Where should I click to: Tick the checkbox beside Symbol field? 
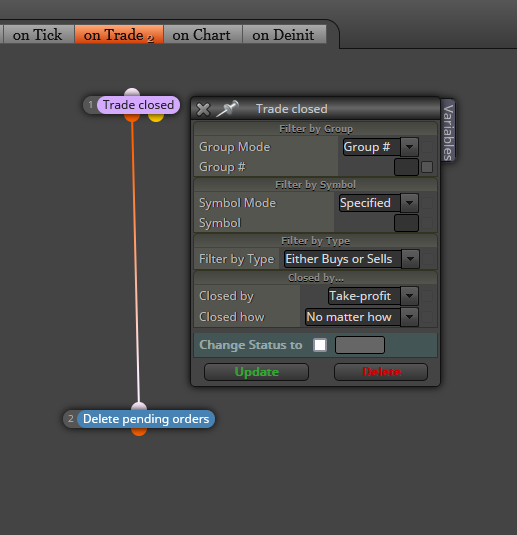pyautogui.click(x=427, y=223)
